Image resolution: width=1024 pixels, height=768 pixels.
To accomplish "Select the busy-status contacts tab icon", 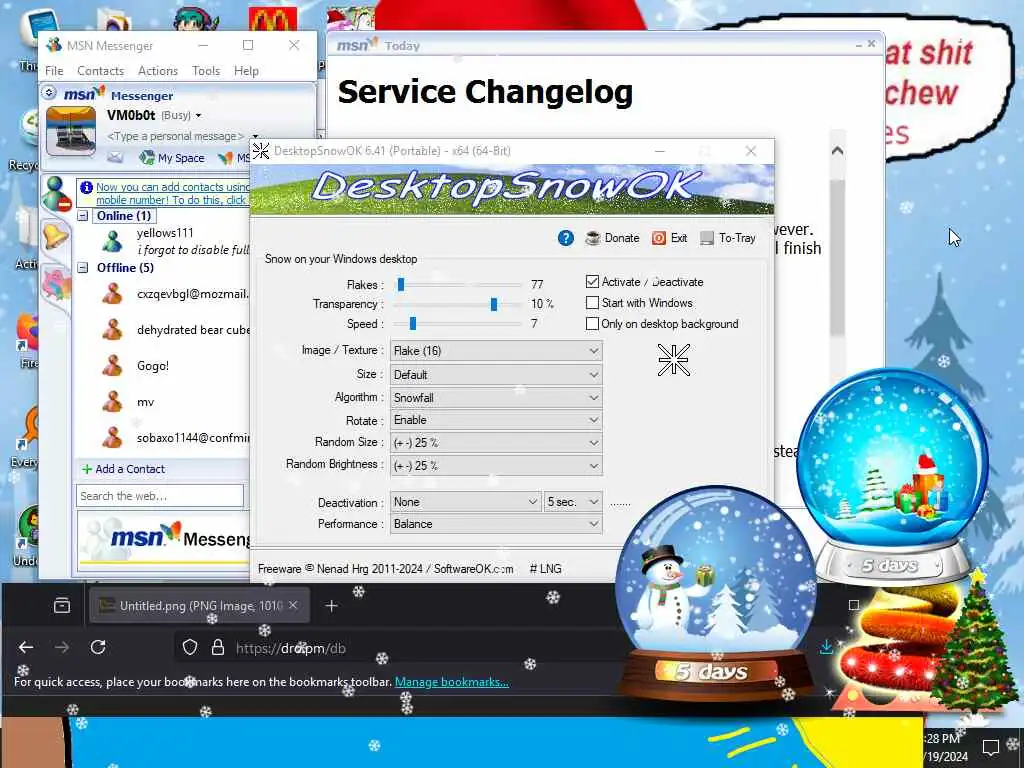I will 57,194.
